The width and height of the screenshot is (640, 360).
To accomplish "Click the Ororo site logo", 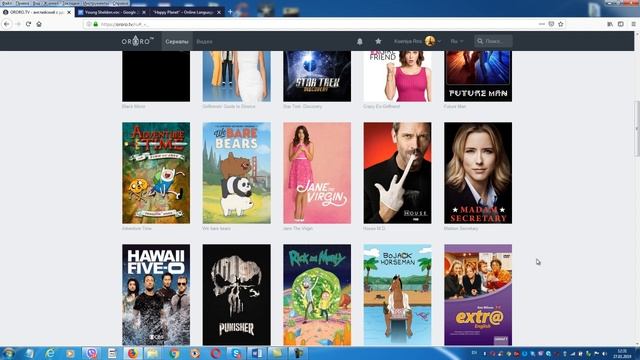I will coord(138,41).
